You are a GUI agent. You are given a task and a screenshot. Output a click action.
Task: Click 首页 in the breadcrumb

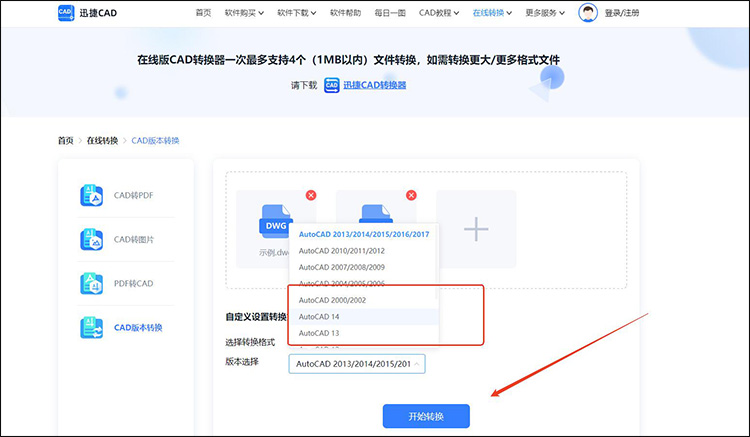click(x=66, y=141)
